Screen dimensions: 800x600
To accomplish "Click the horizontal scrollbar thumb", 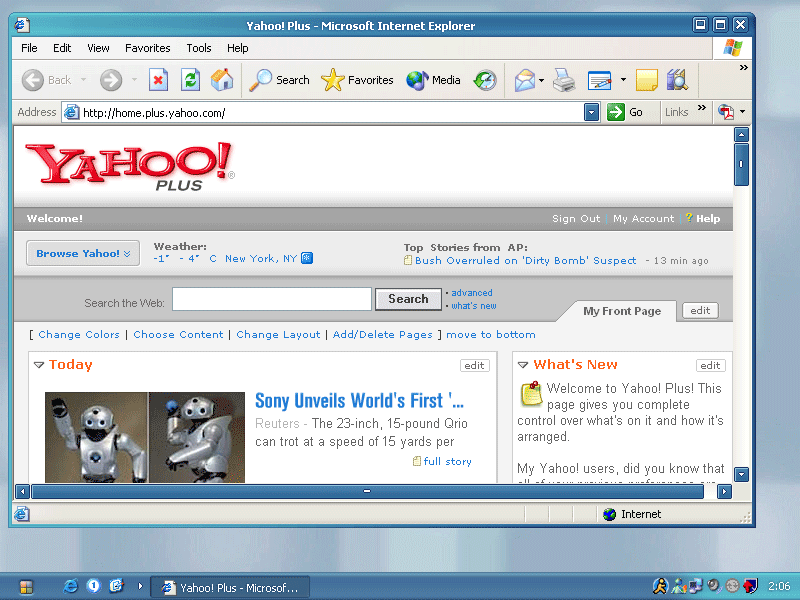I will [367, 491].
